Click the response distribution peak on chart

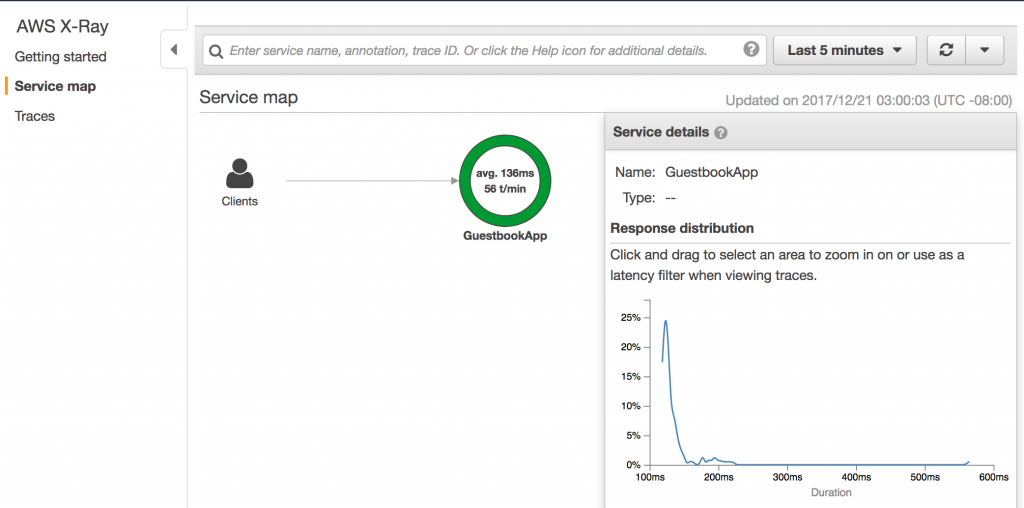[665, 321]
